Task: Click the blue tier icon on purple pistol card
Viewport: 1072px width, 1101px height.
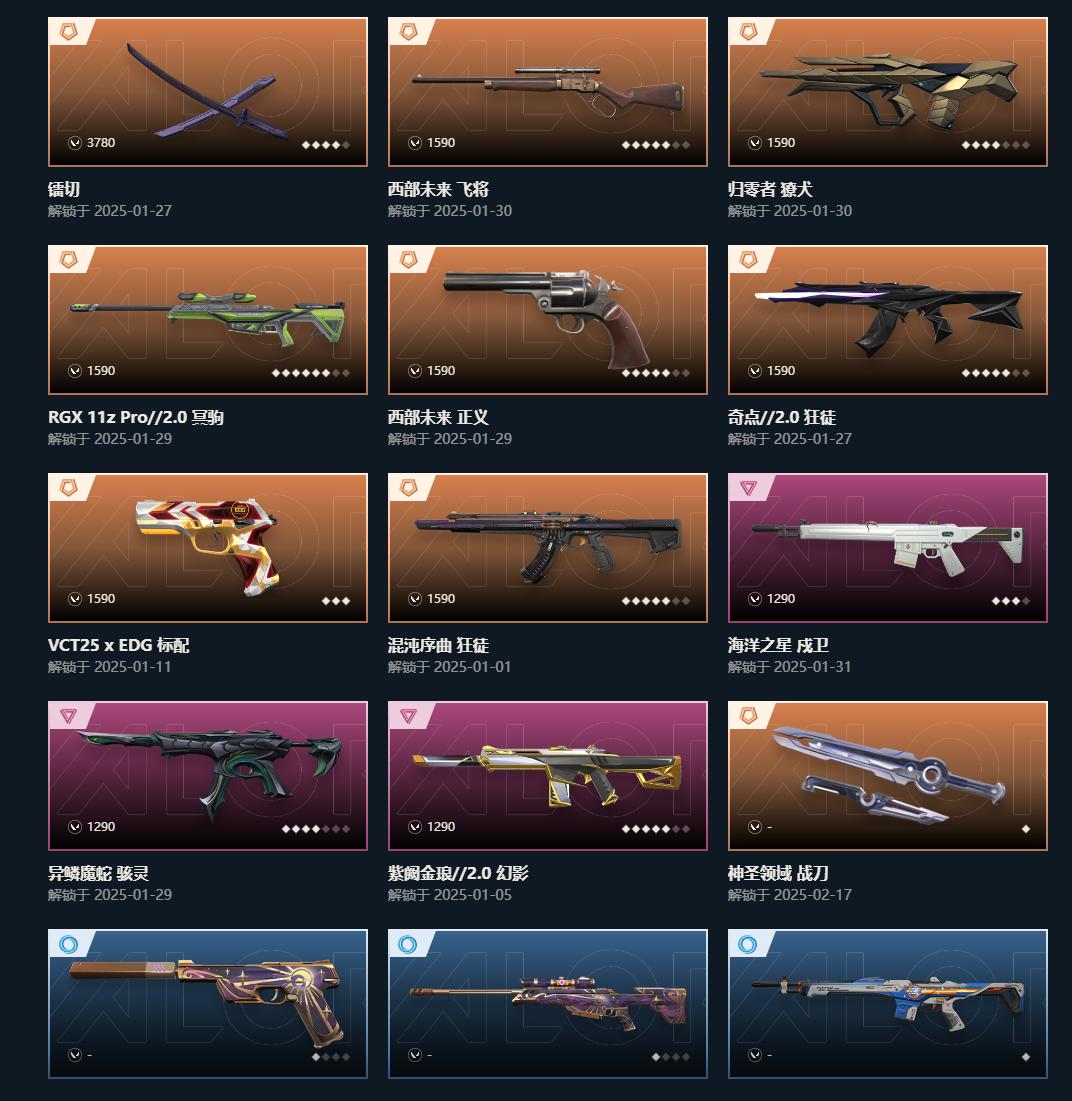Action: coord(68,944)
